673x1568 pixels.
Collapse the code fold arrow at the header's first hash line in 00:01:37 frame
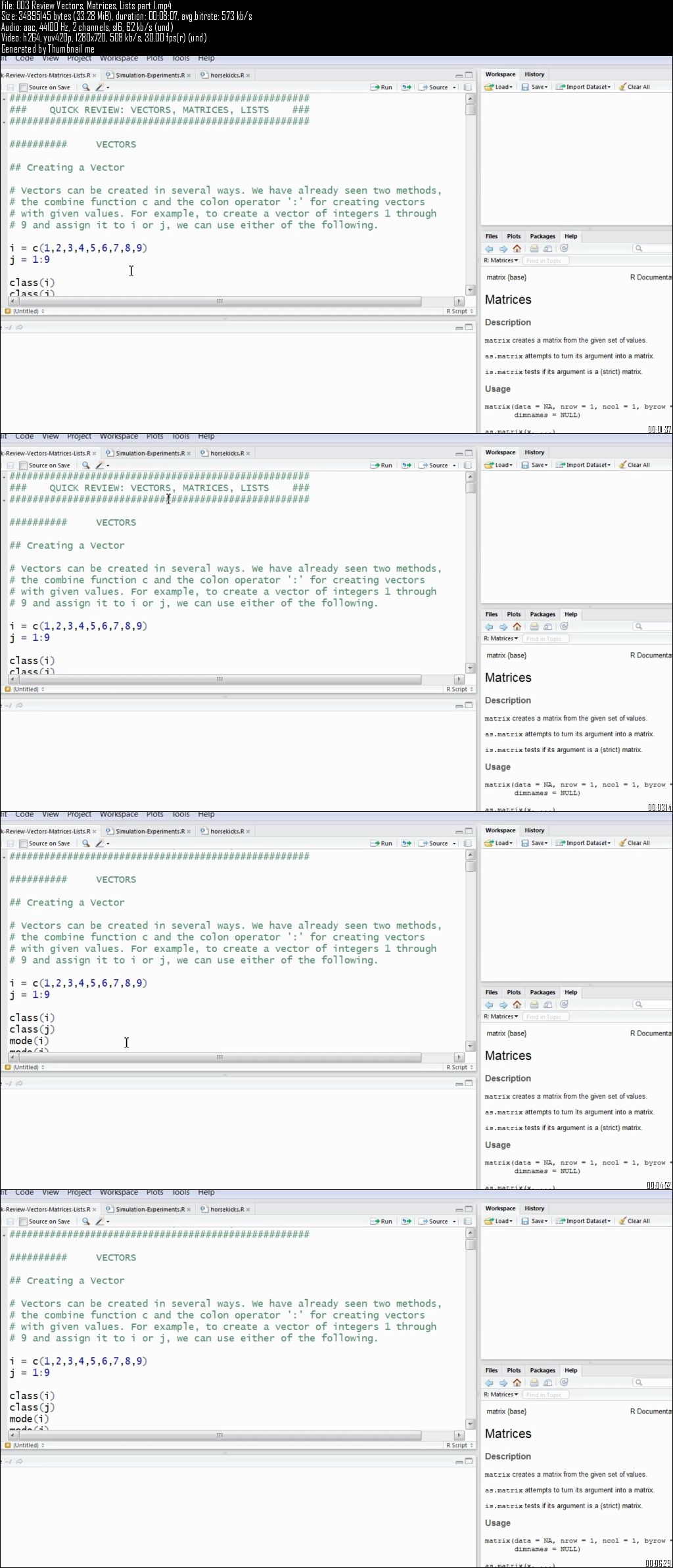[x=5, y=99]
